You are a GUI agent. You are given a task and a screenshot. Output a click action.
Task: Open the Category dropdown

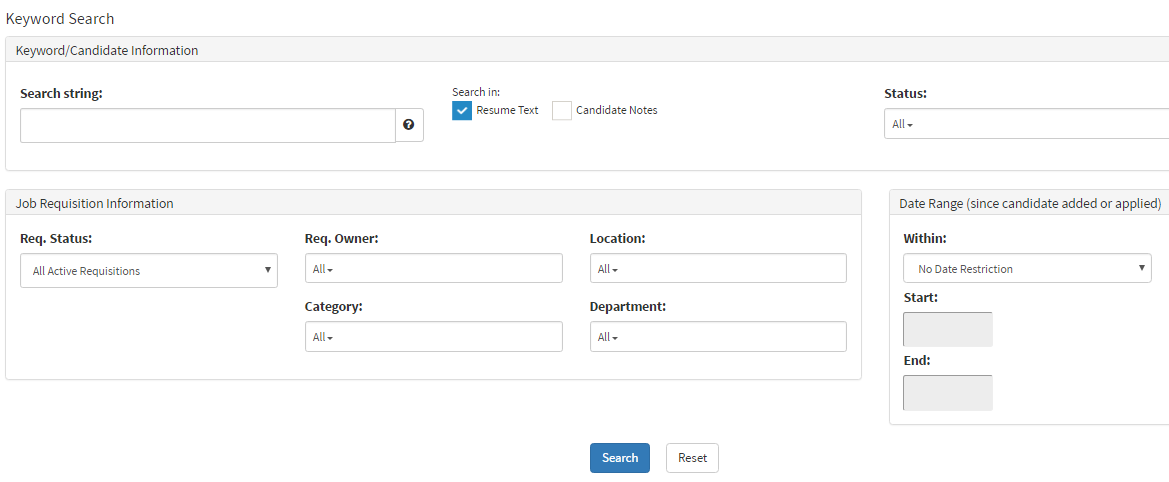pos(433,337)
